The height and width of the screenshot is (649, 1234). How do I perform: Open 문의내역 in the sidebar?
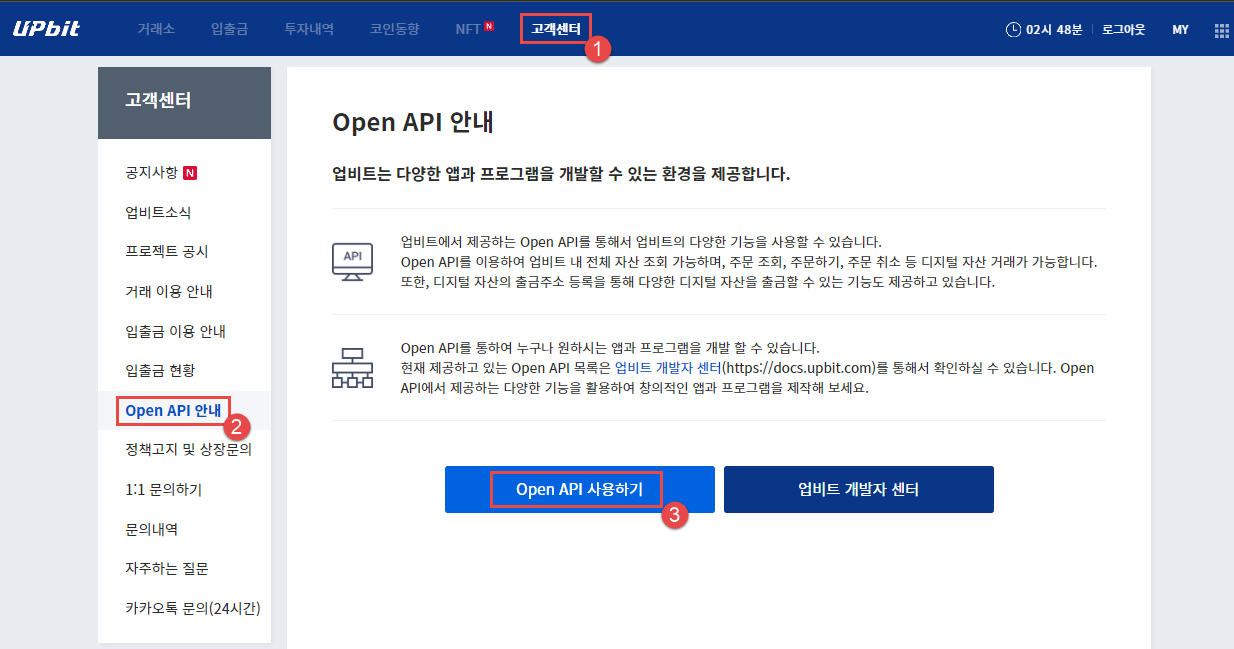pyautogui.click(x=152, y=529)
